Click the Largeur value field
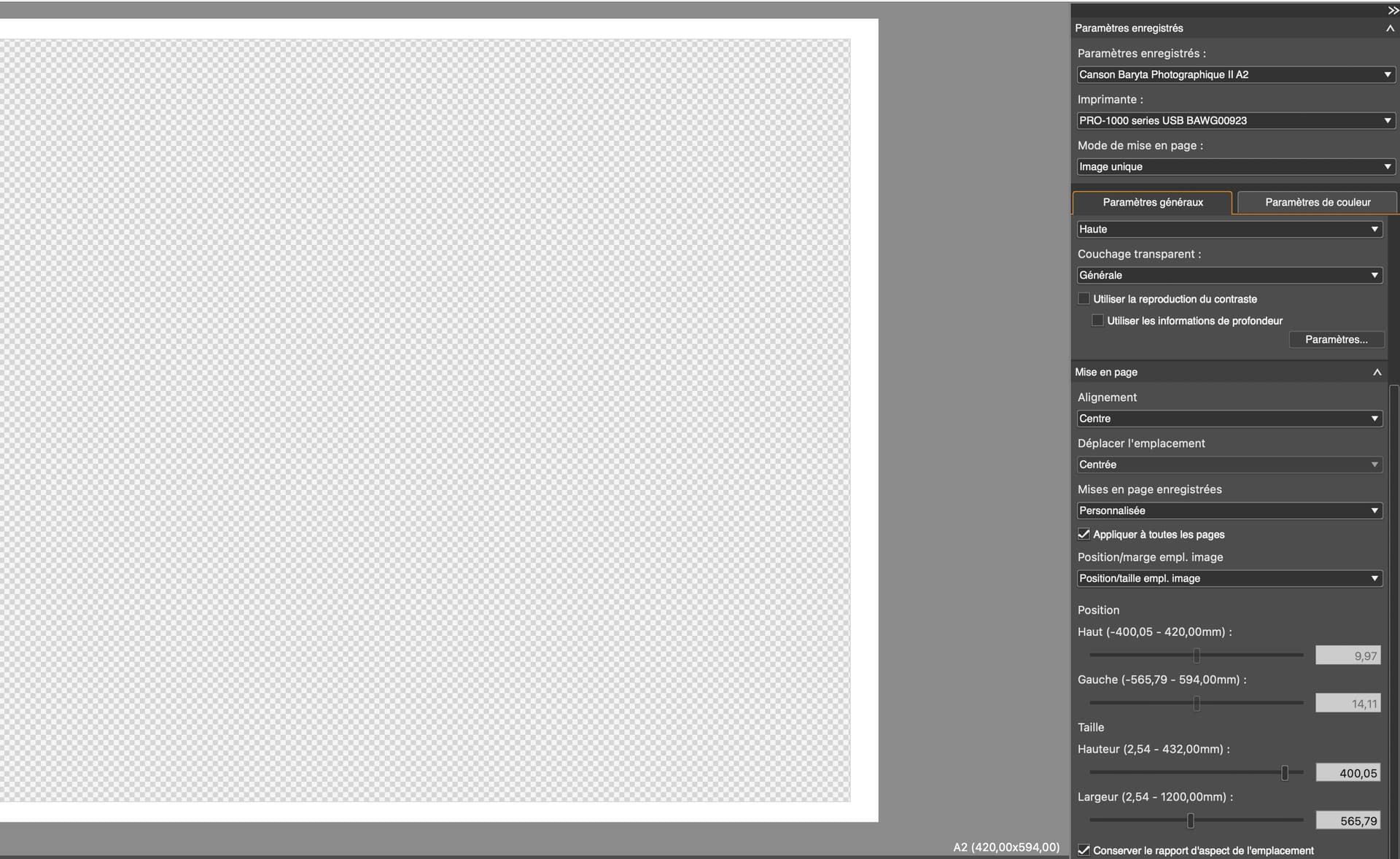 point(1347,821)
